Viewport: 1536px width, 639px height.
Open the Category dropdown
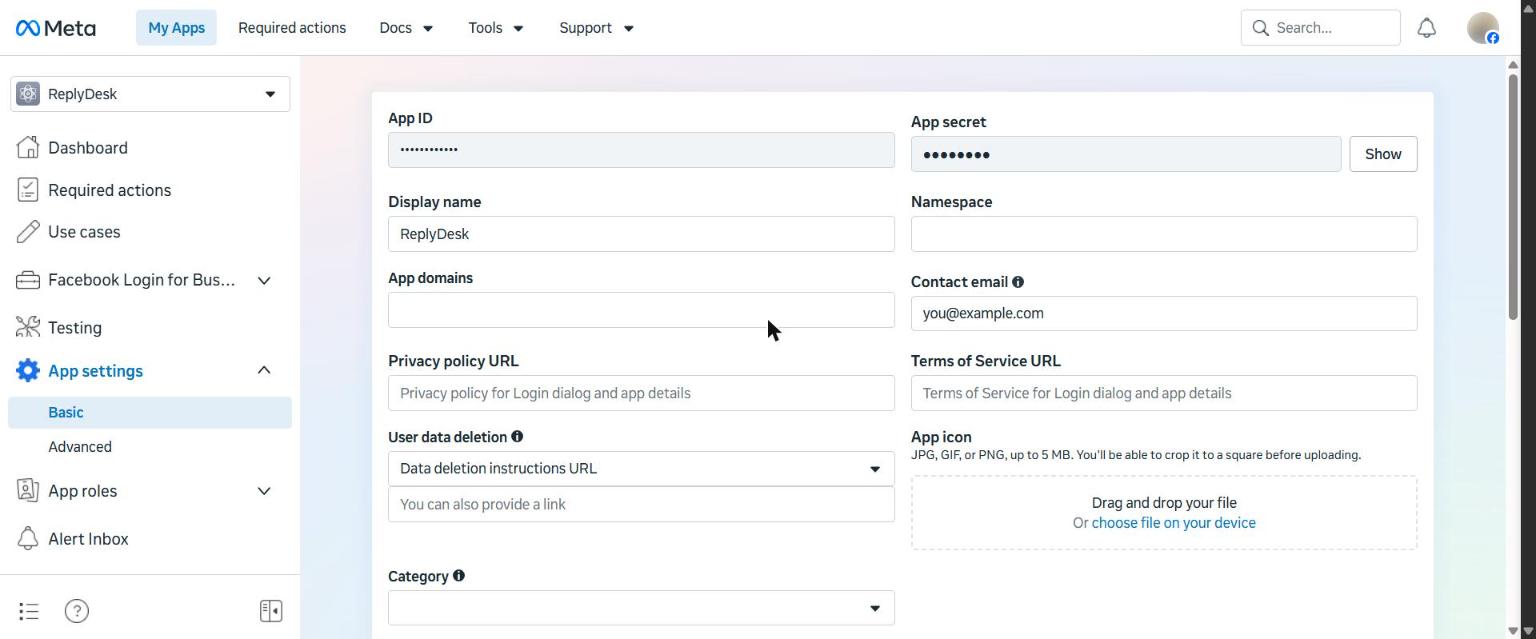(x=641, y=608)
